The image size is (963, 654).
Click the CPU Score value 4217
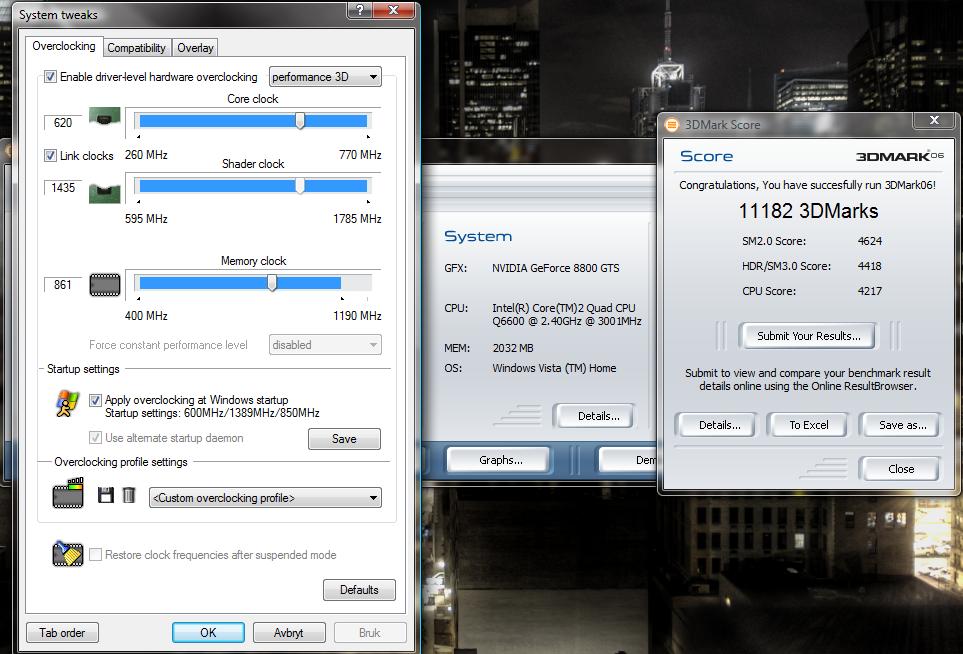(x=870, y=291)
